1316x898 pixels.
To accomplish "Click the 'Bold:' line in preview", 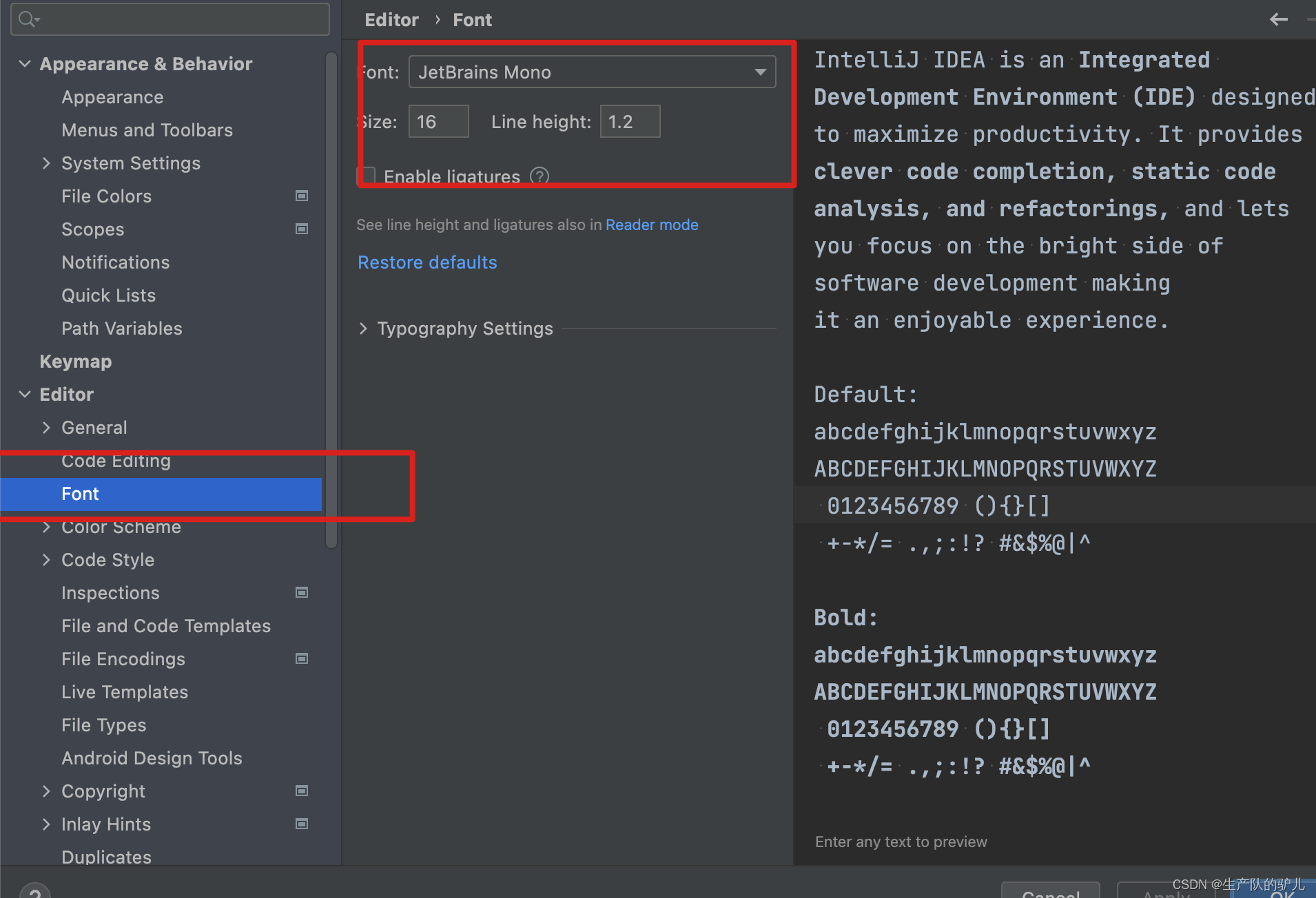I will (x=846, y=618).
